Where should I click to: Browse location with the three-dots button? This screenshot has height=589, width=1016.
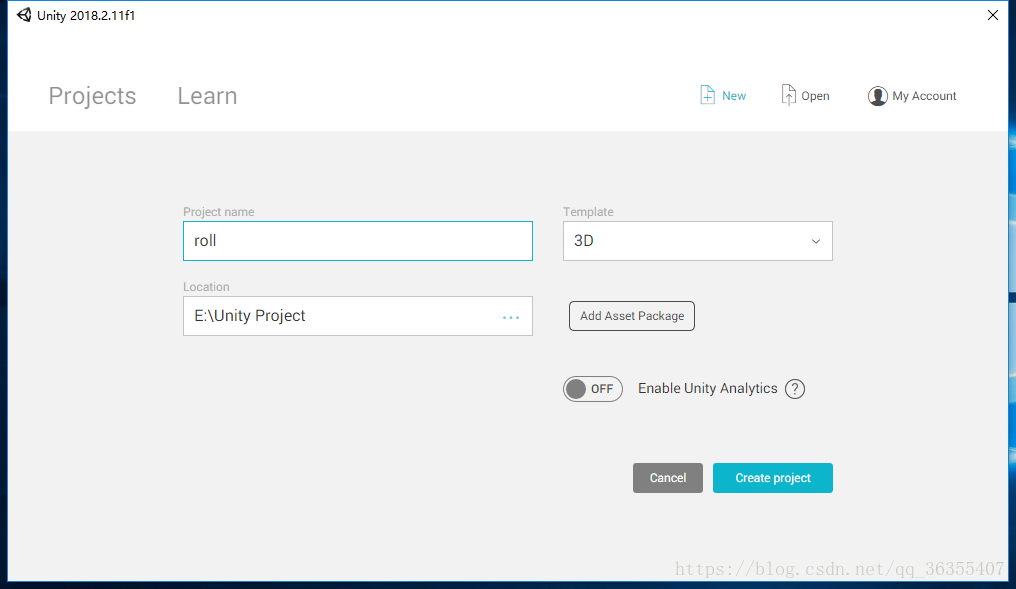[511, 317]
